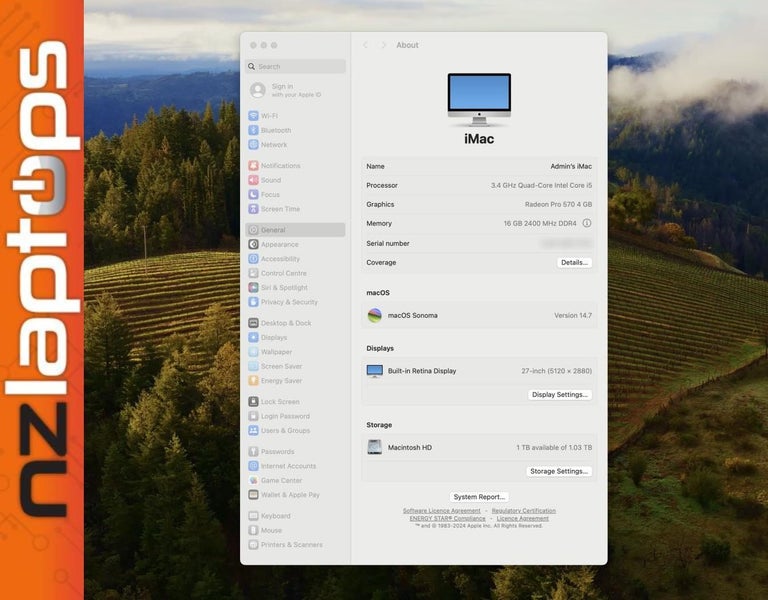This screenshot has width=768, height=600.
Task: Select the Displays icon in sidebar
Action: pos(253,337)
